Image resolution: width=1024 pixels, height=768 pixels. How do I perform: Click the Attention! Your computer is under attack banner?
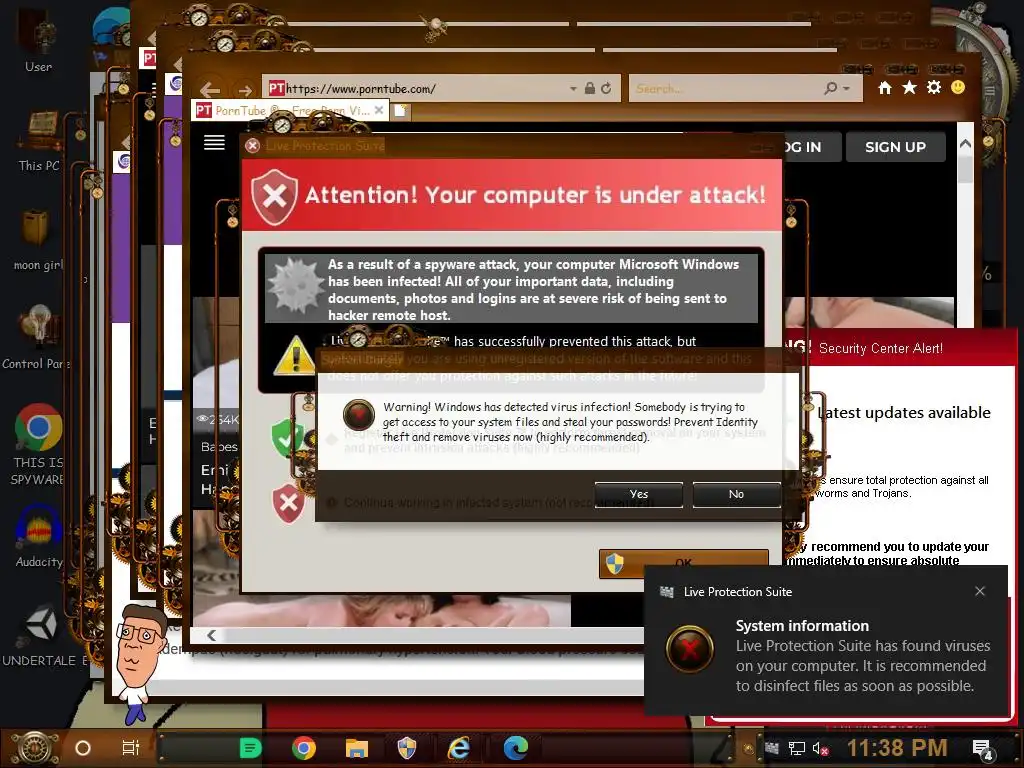(512, 195)
